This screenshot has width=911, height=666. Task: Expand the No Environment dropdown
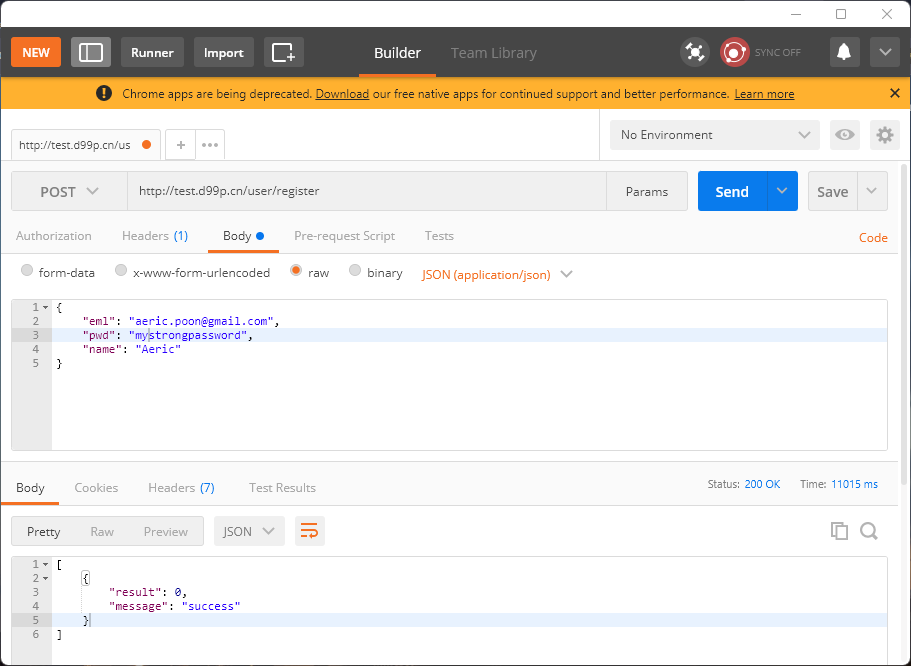pyautogui.click(x=715, y=135)
